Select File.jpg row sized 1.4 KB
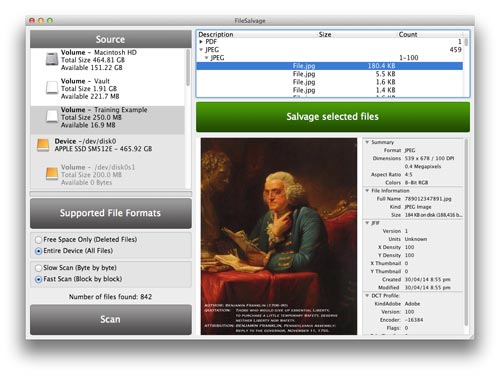 tap(330, 90)
